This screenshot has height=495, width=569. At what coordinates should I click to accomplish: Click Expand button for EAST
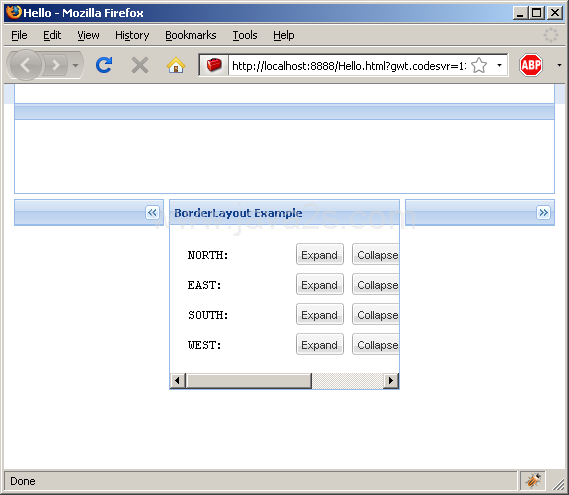point(320,285)
